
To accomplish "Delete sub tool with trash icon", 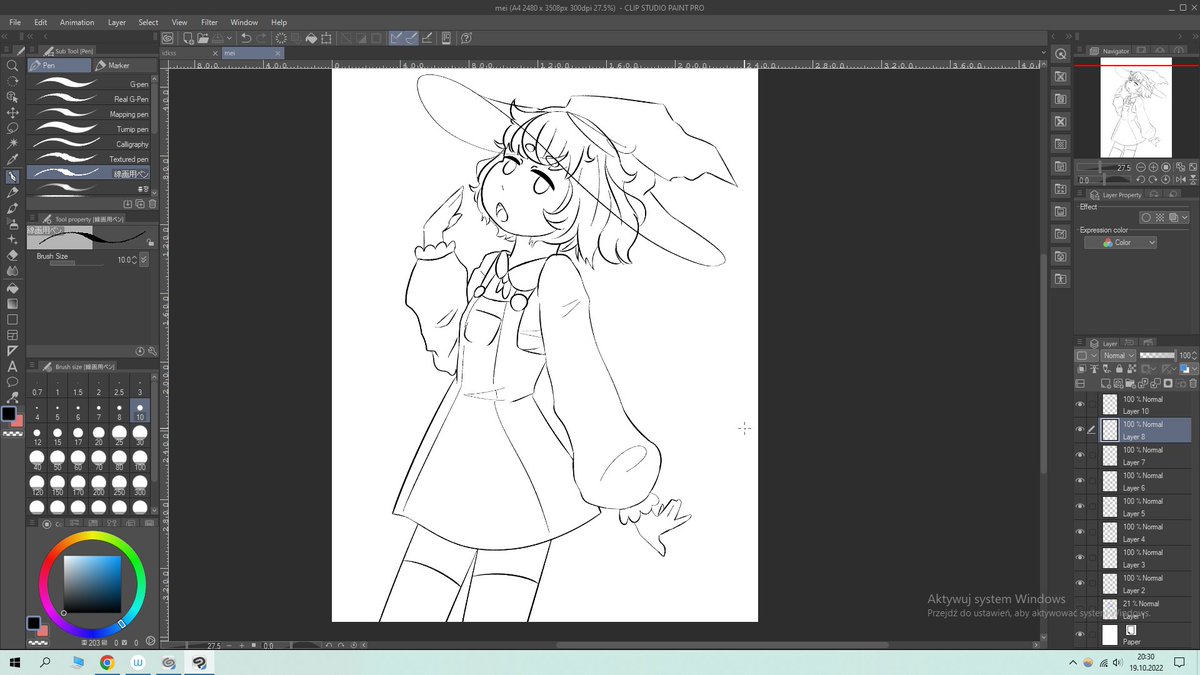I will (152, 204).
